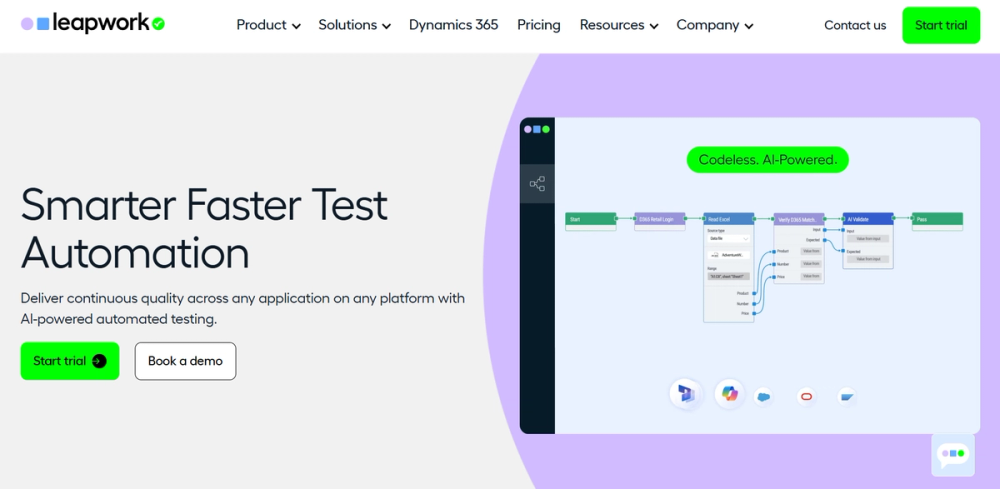Click the arrow icon in Start trial
Screen dimensions: 1000x489
click(x=99, y=361)
